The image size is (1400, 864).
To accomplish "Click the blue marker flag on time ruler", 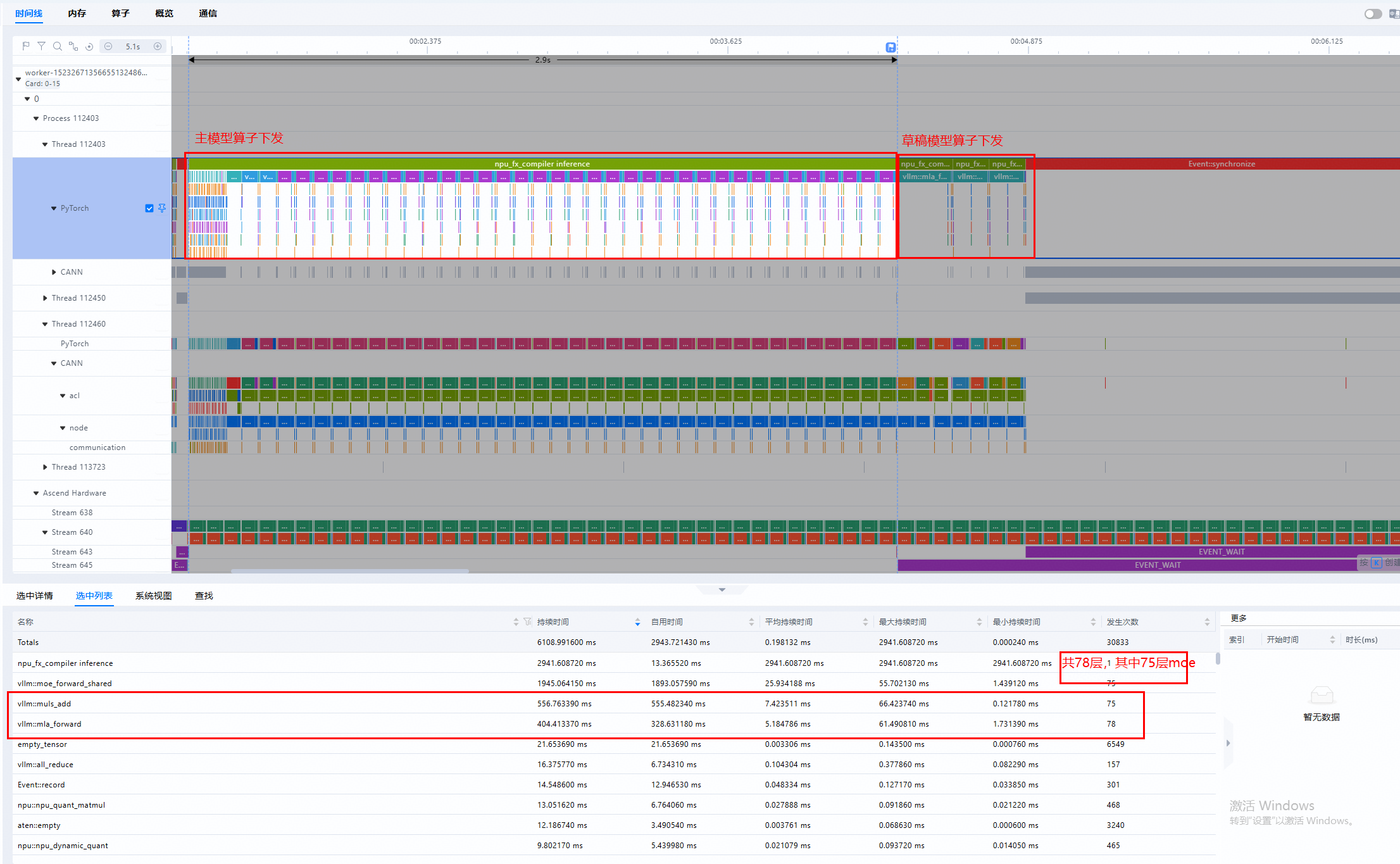I will pos(891,47).
